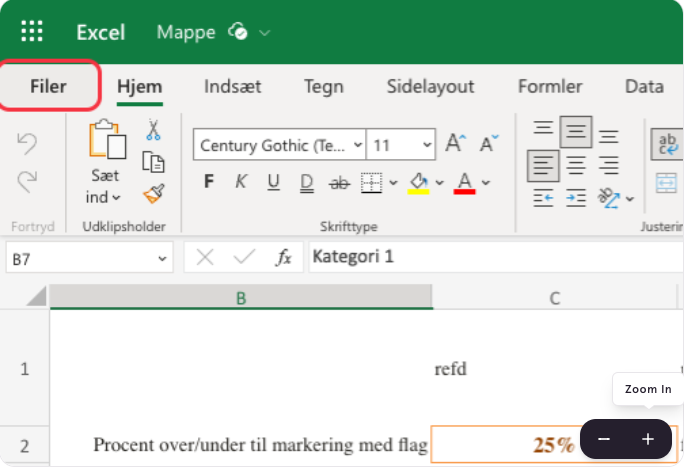The height and width of the screenshot is (467, 684).
Task: Select column C header
Action: coord(554,298)
